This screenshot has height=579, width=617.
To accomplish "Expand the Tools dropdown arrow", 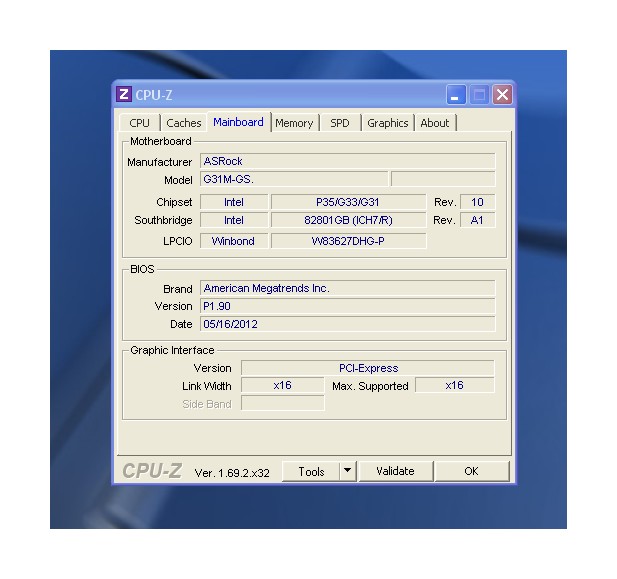I will tap(347, 471).
